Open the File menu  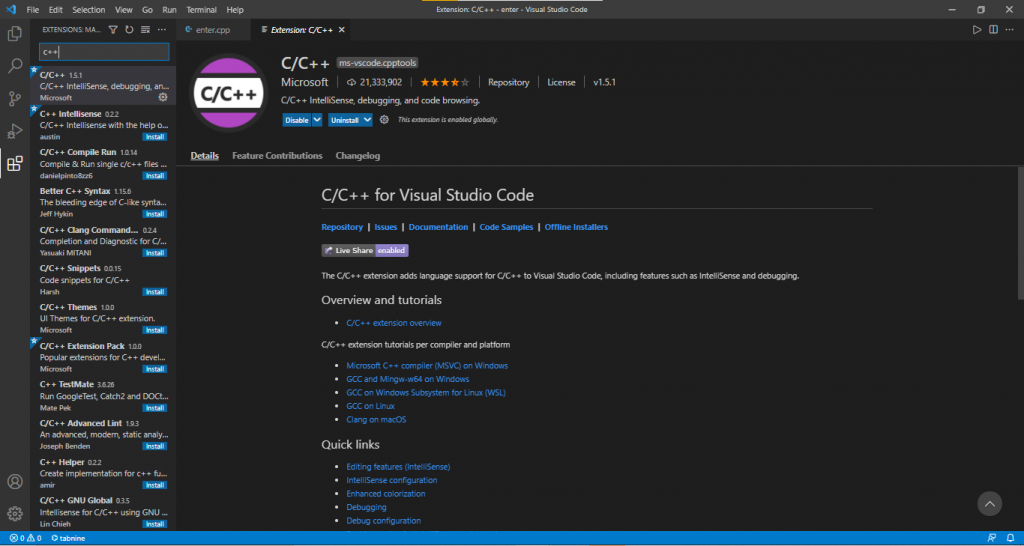(x=33, y=10)
